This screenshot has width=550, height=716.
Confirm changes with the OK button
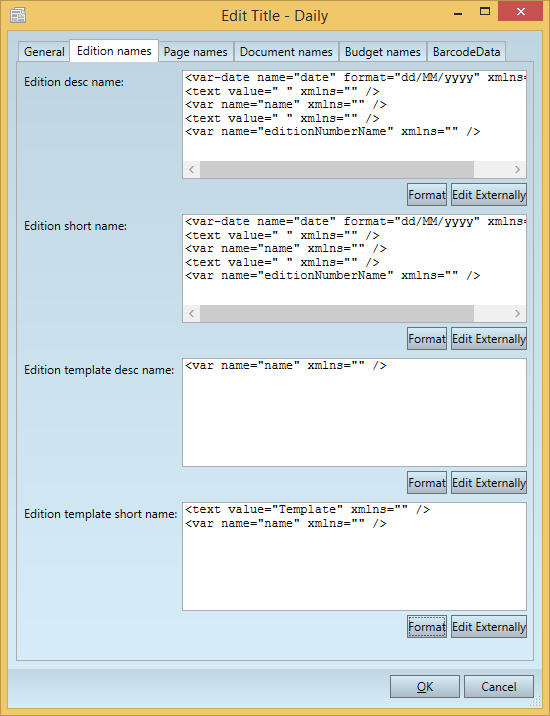pos(425,687)
